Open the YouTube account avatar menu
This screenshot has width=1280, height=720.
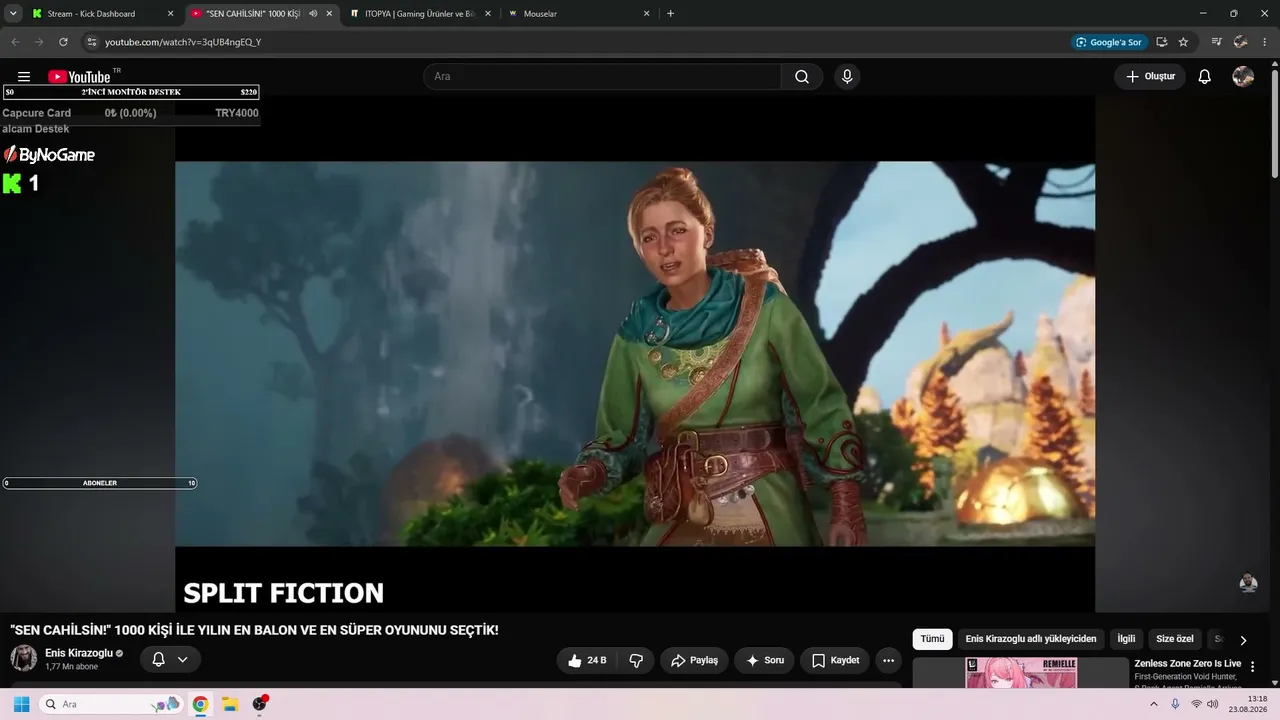(x=1243, y=77)
